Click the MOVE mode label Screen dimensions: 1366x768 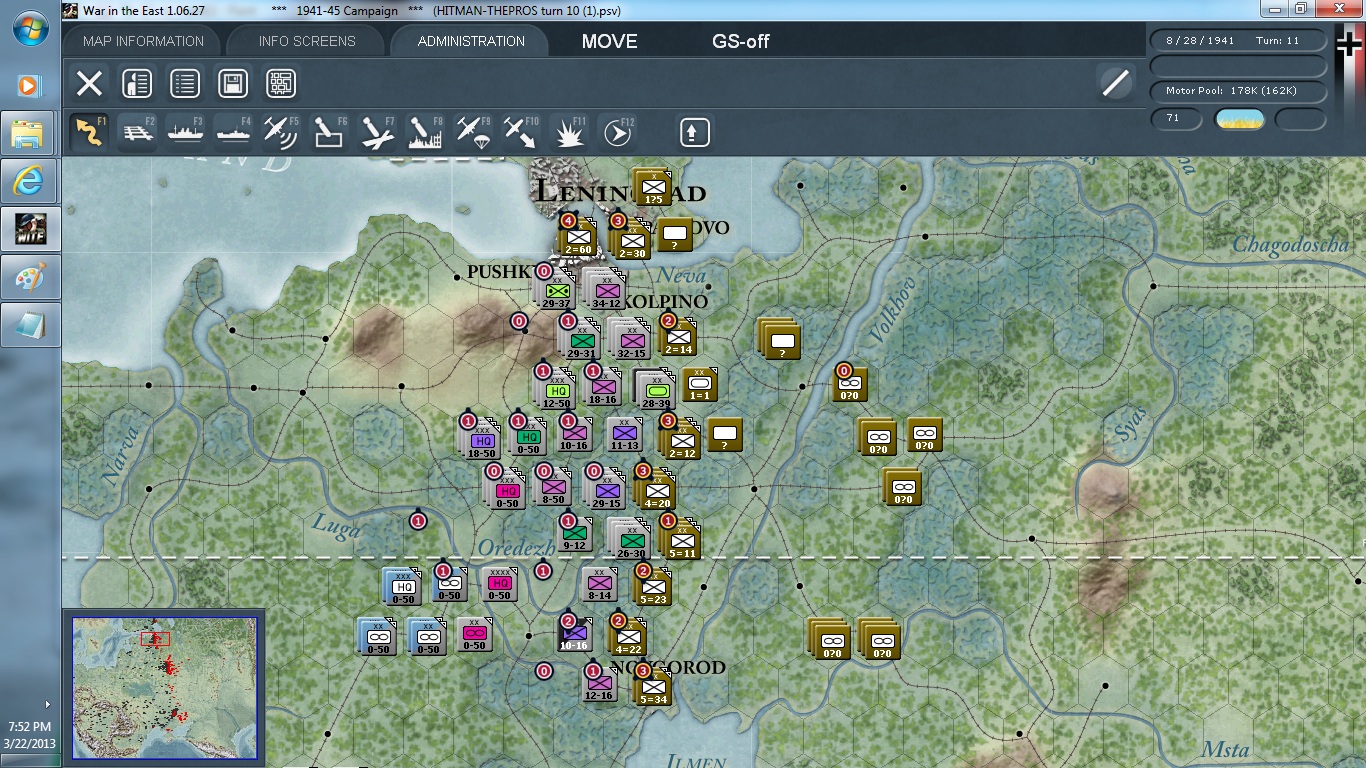[609, 41]
